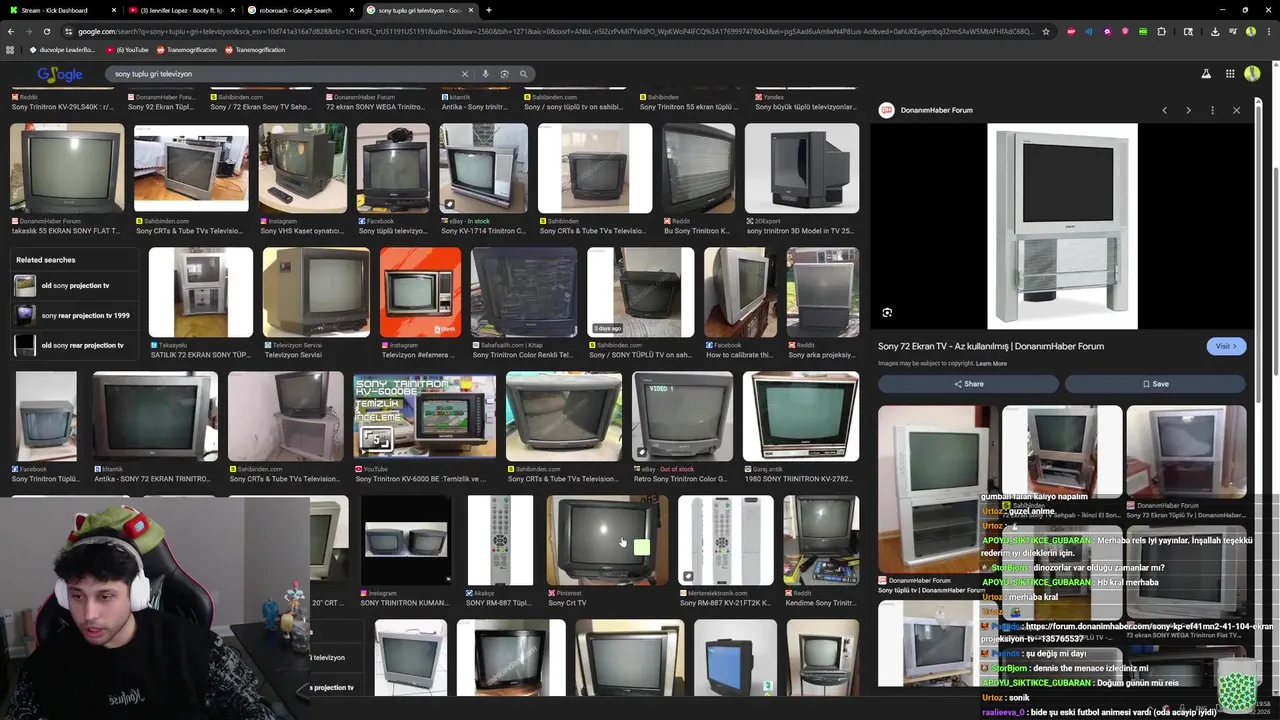Image resolution: width=1280 pixels, height=720 pixels.
Task: Save the image with Save button
Action: [x=1155, y=384]
